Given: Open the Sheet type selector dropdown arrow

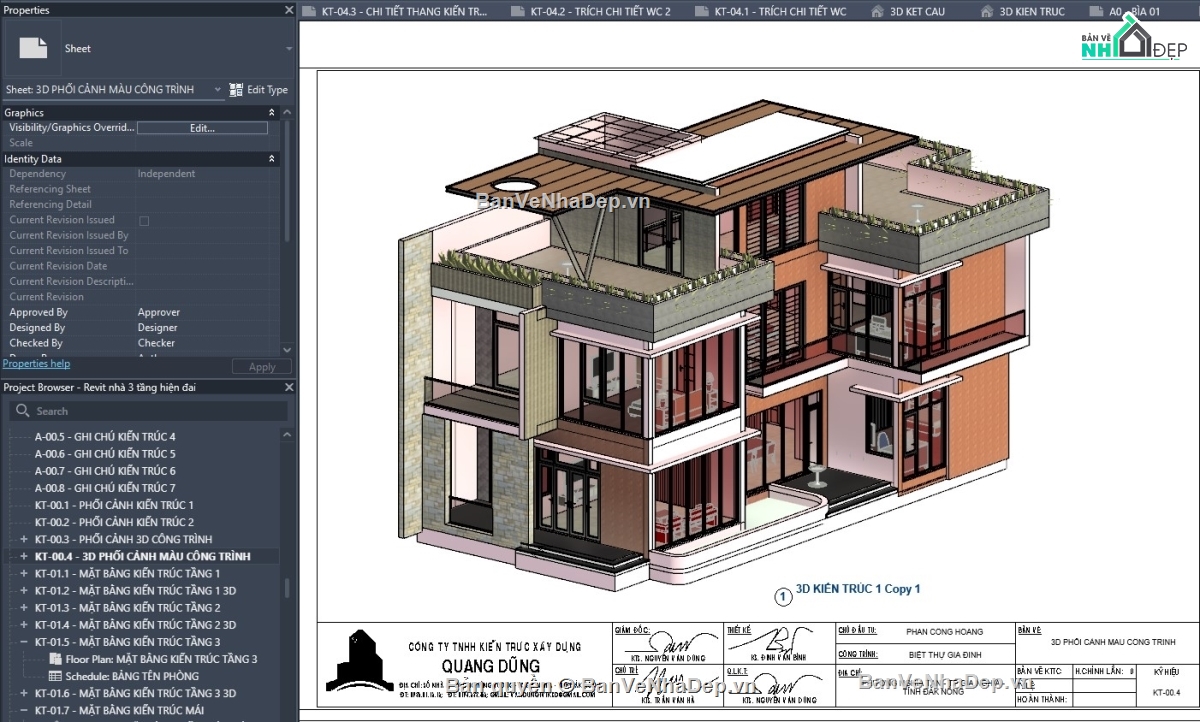Looking at the screenshot, I should [x=289, y=49].
